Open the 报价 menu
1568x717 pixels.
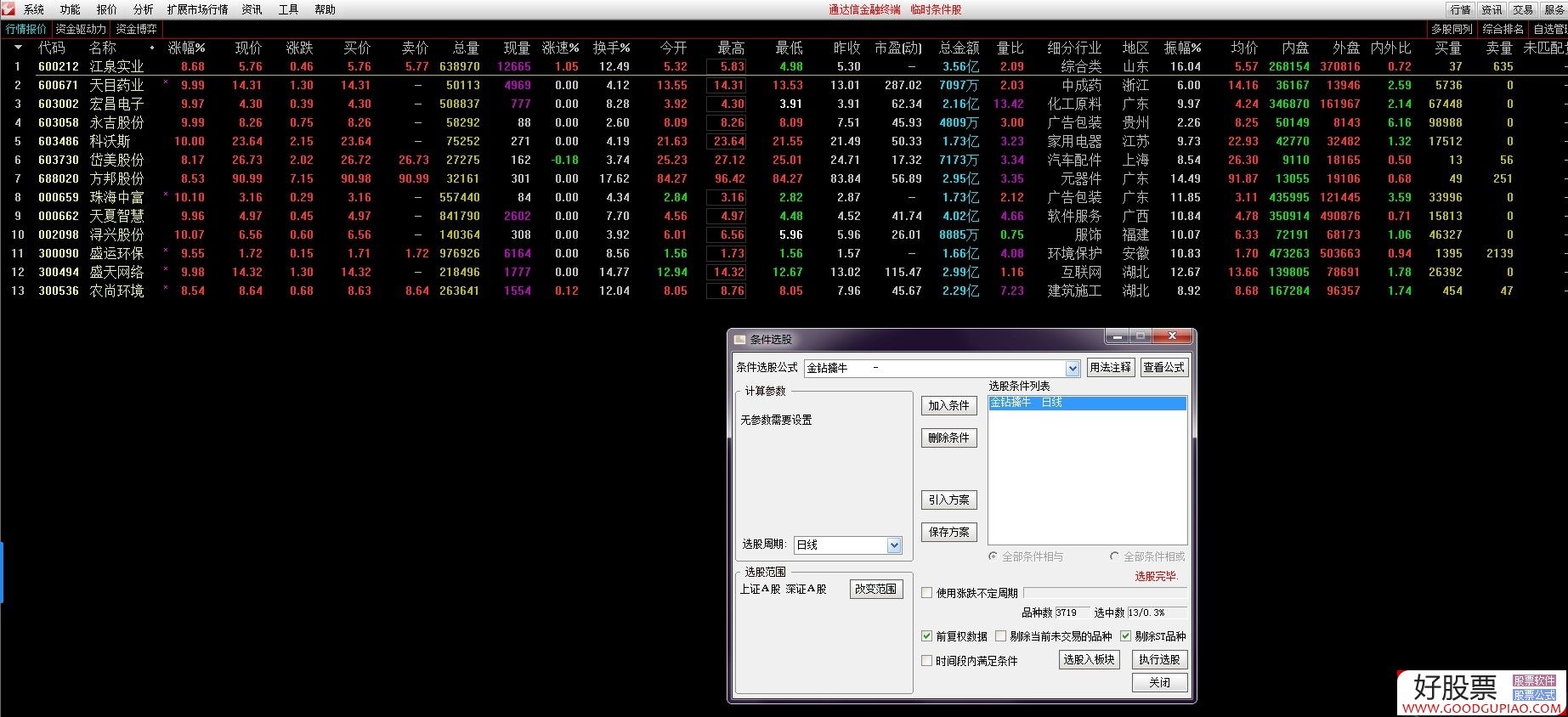(x=107, y=9)
